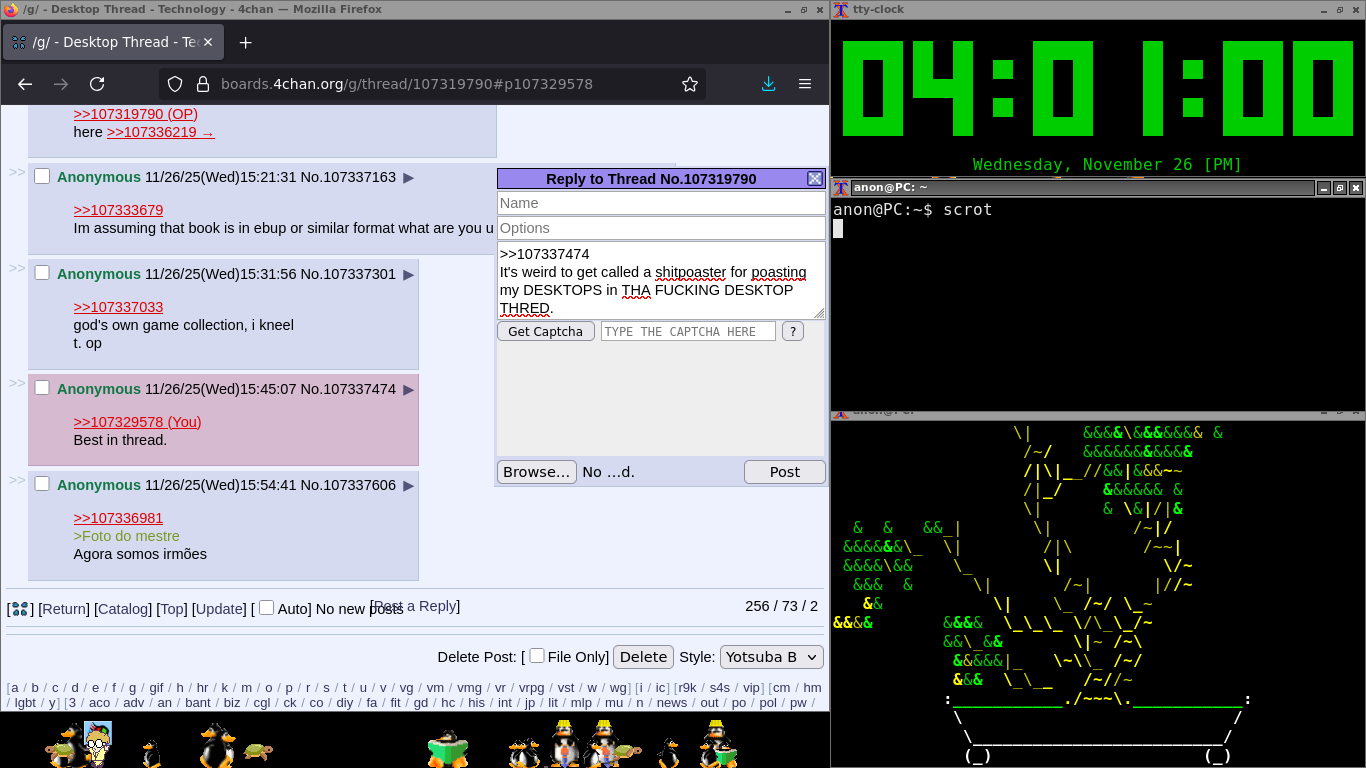Hide post No.107337606 via side arrows
The height and width of the screenshot is (768, 1366).
[x=17, y=480]
